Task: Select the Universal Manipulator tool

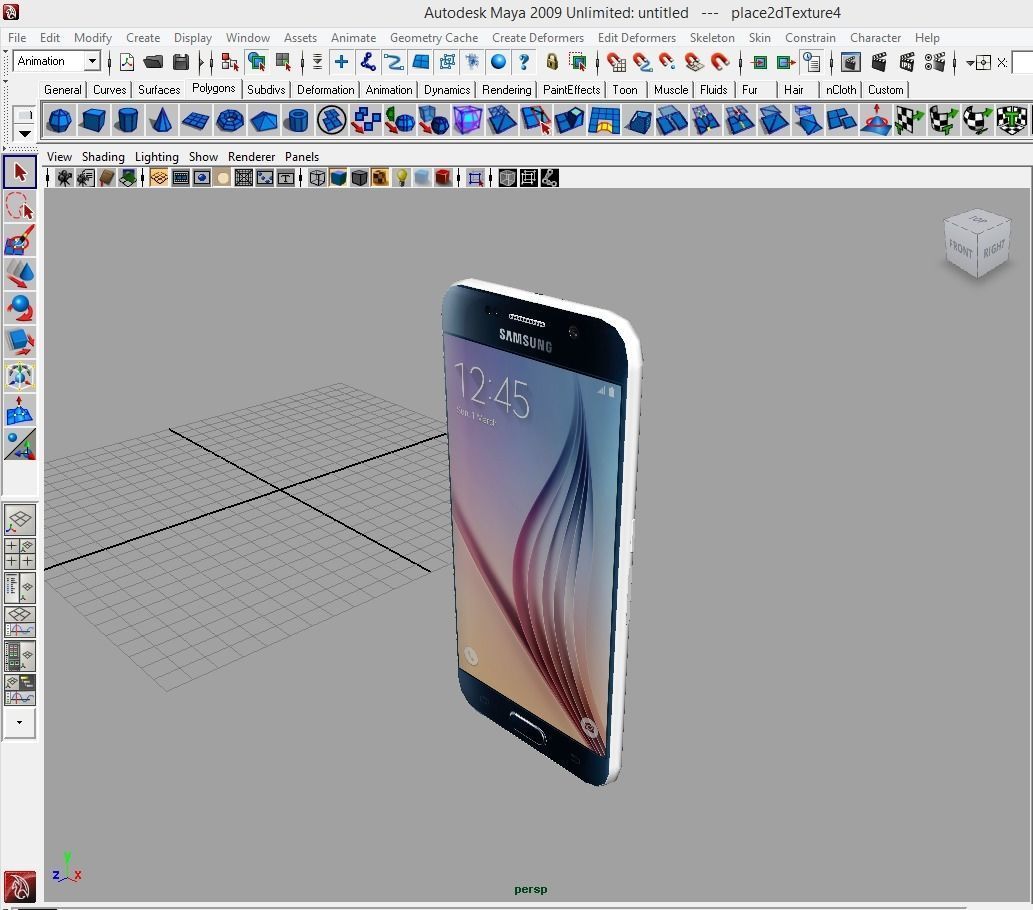Action: (20, 376)
